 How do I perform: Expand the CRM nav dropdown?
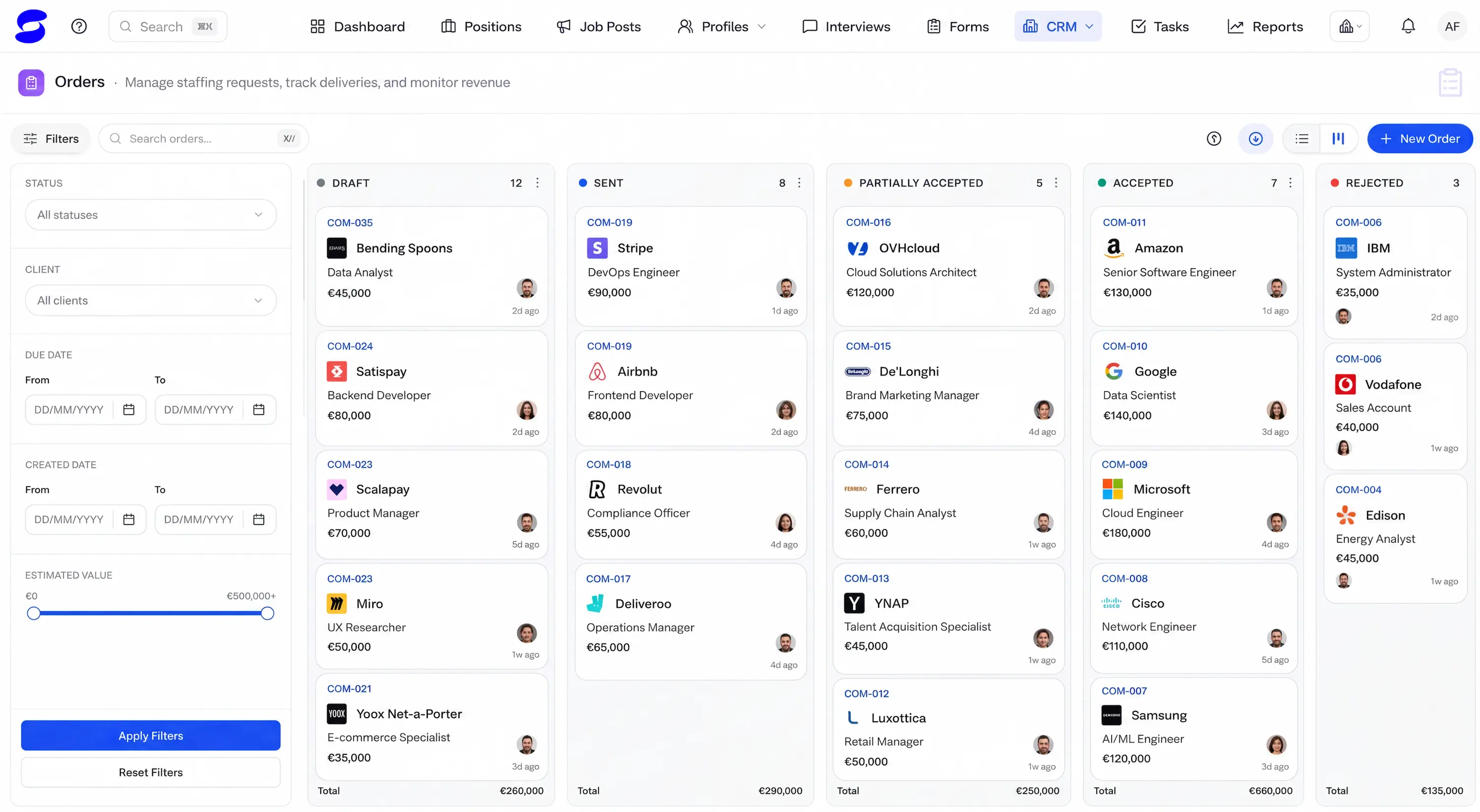coord(1058,27)
